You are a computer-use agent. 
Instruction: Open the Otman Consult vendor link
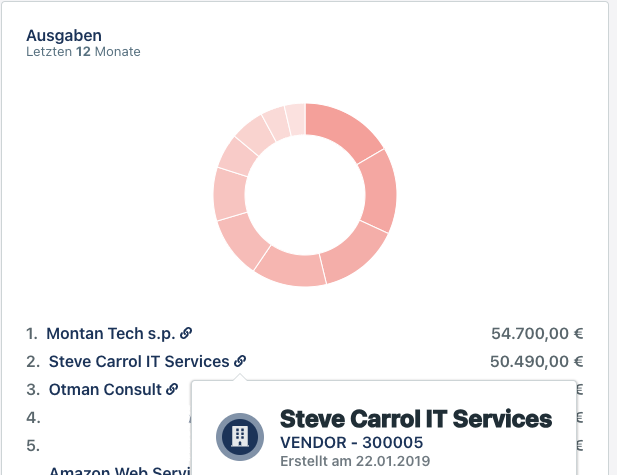point(105,389)
